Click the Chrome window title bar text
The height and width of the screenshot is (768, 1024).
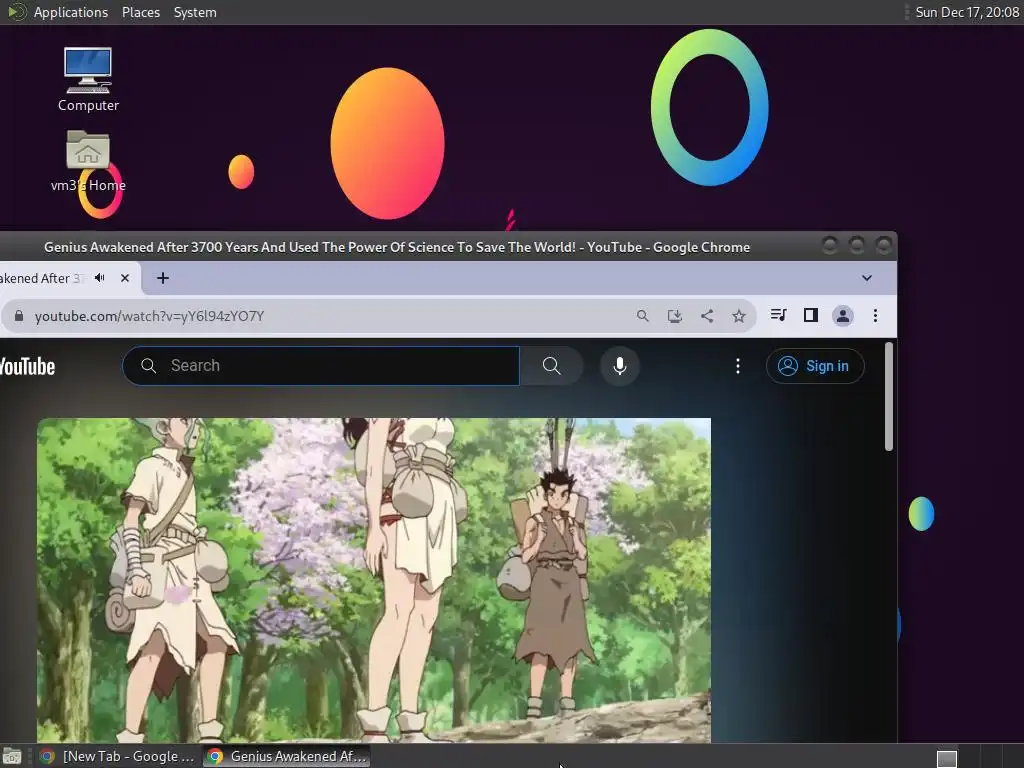(397, 248)
